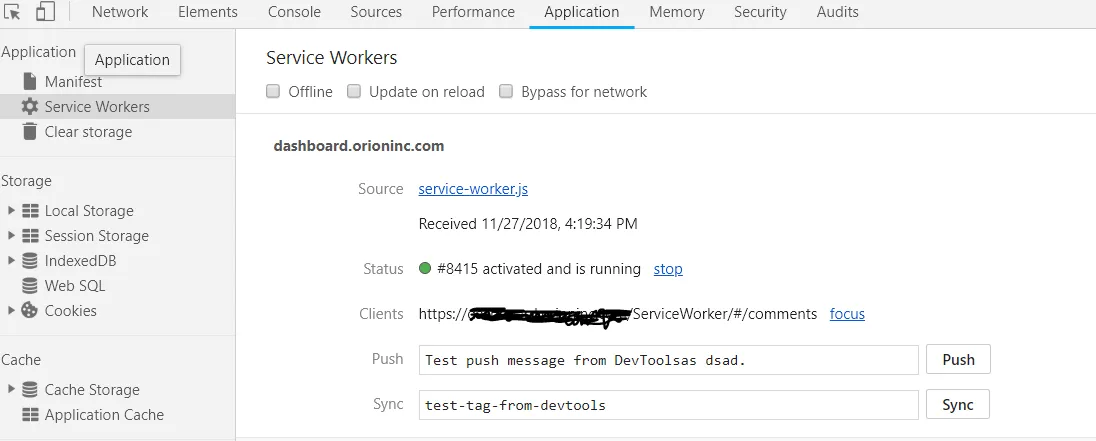Expand the Session Storage tree arrow

point(11,236)
